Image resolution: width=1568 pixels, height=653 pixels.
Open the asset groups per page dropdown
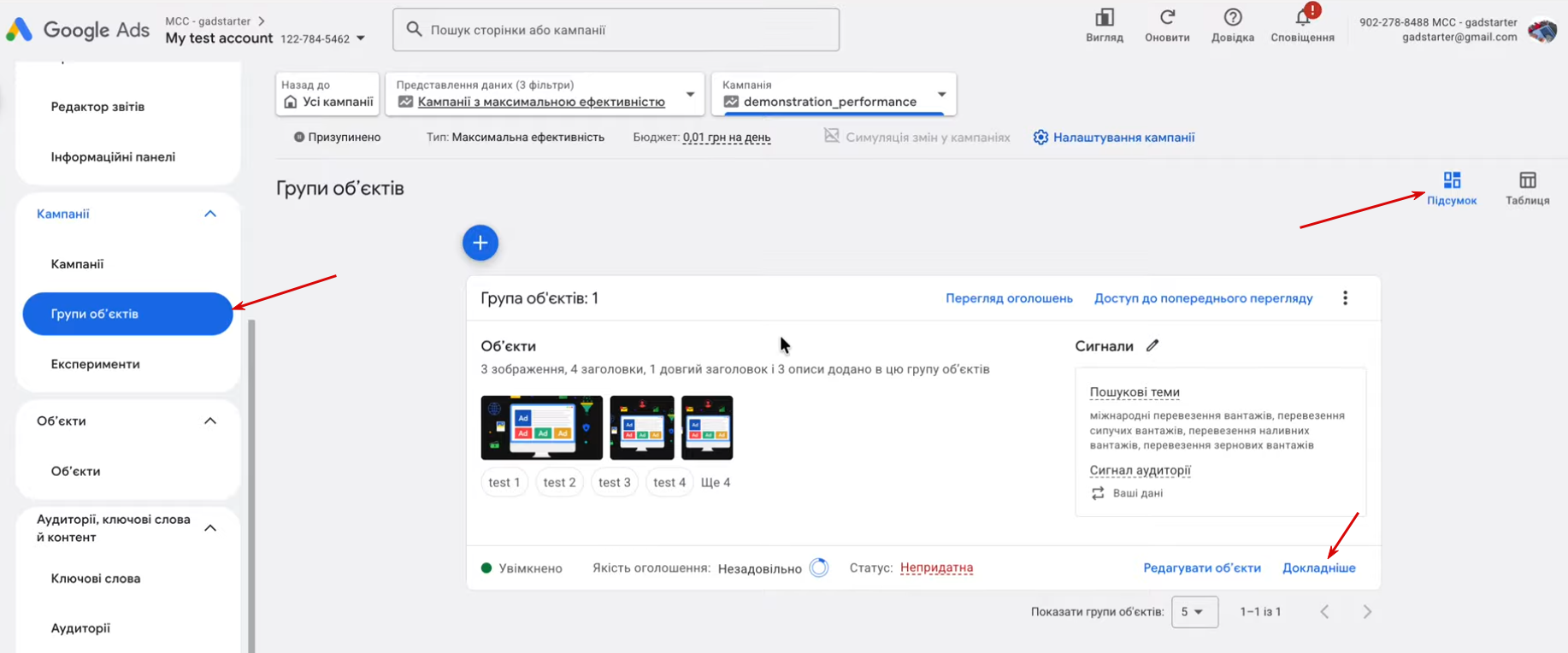pos(1194,612)
